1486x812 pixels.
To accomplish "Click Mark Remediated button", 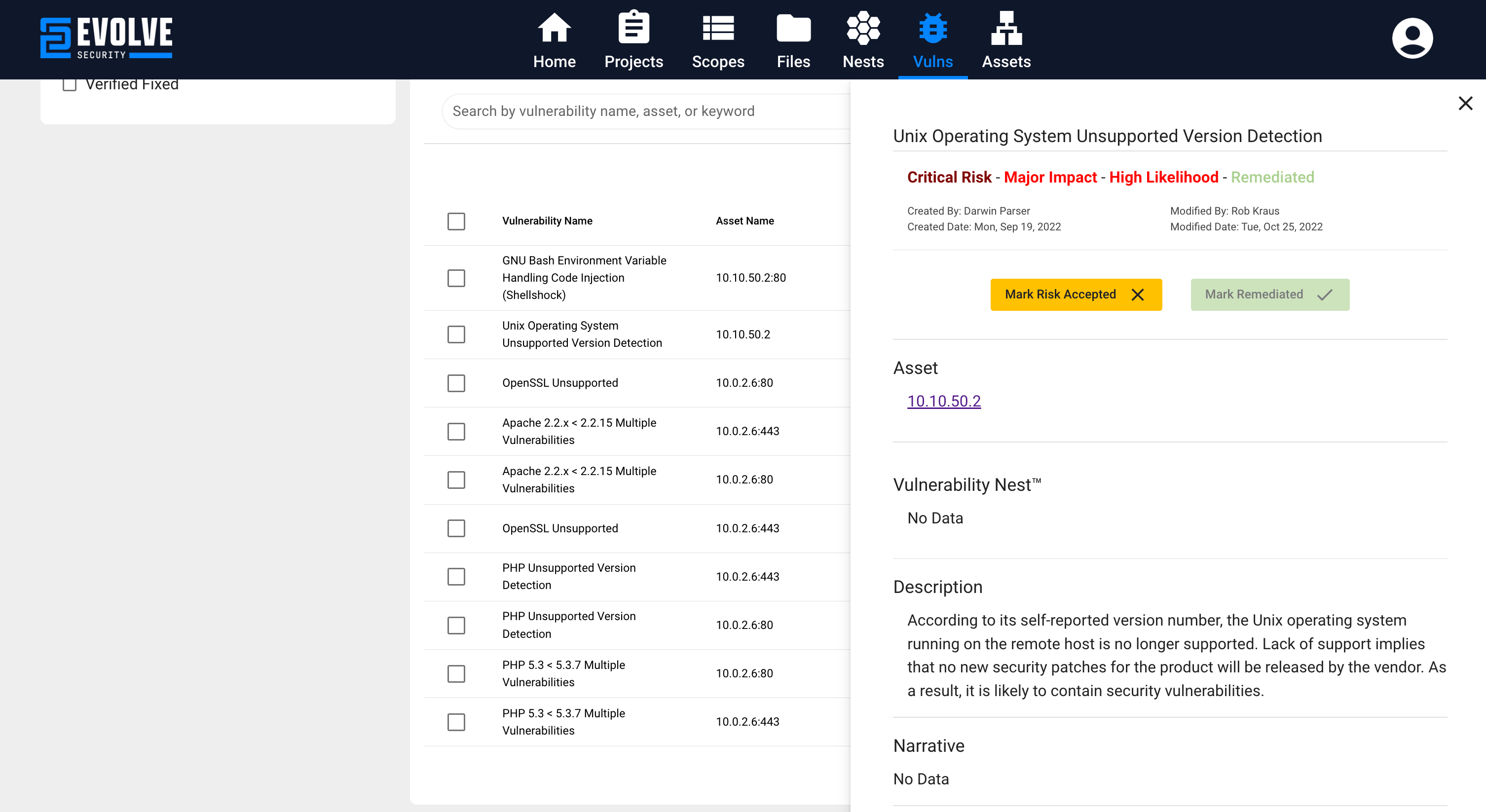I will click(1270, 295).
